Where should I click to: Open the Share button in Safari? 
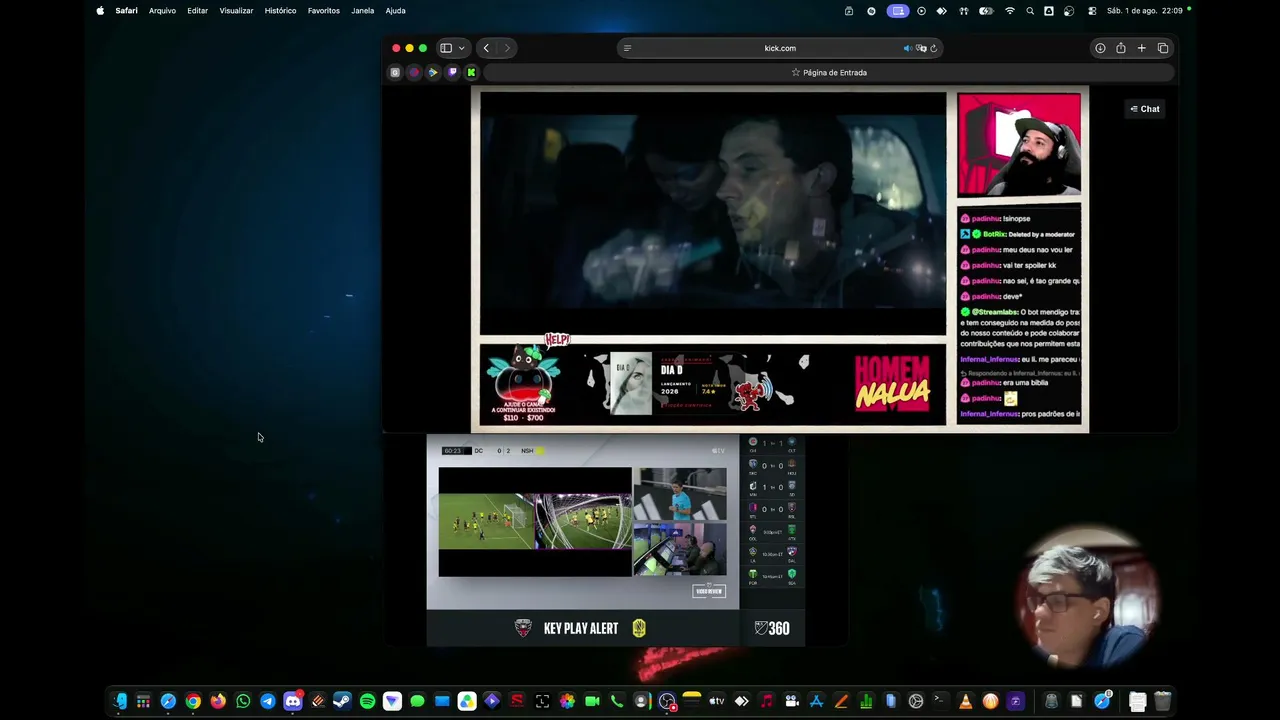click(x=1121, y=48)
